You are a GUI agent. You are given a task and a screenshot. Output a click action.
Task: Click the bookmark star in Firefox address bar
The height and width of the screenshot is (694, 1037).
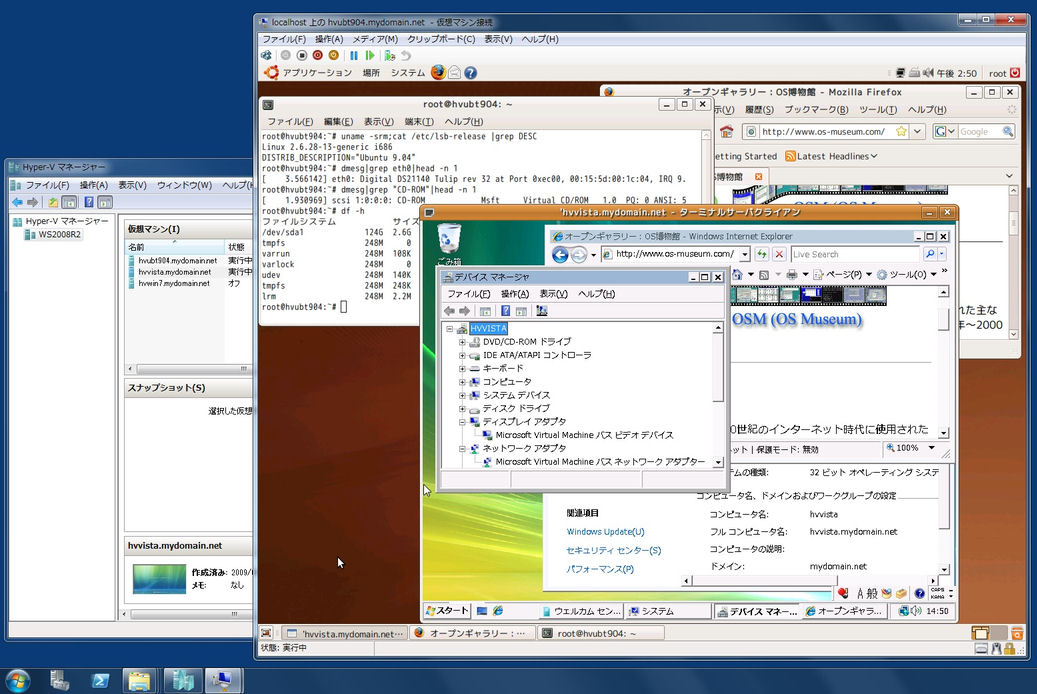[901, 132]
